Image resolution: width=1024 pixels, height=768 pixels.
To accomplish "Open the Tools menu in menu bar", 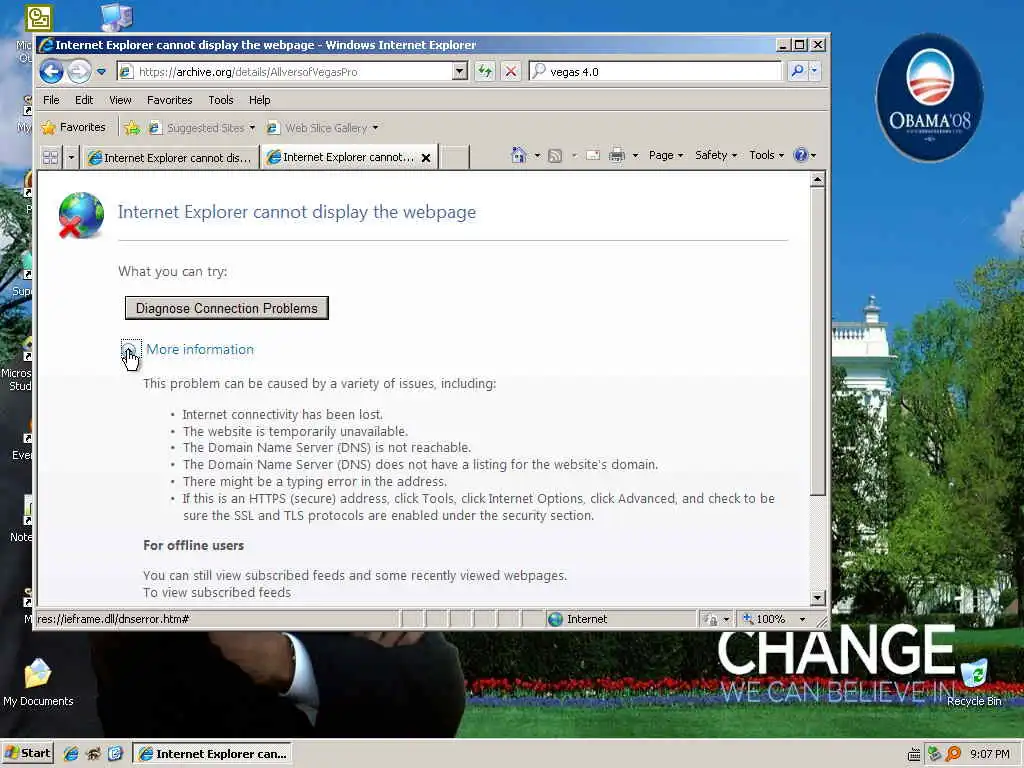I will 221,100.
